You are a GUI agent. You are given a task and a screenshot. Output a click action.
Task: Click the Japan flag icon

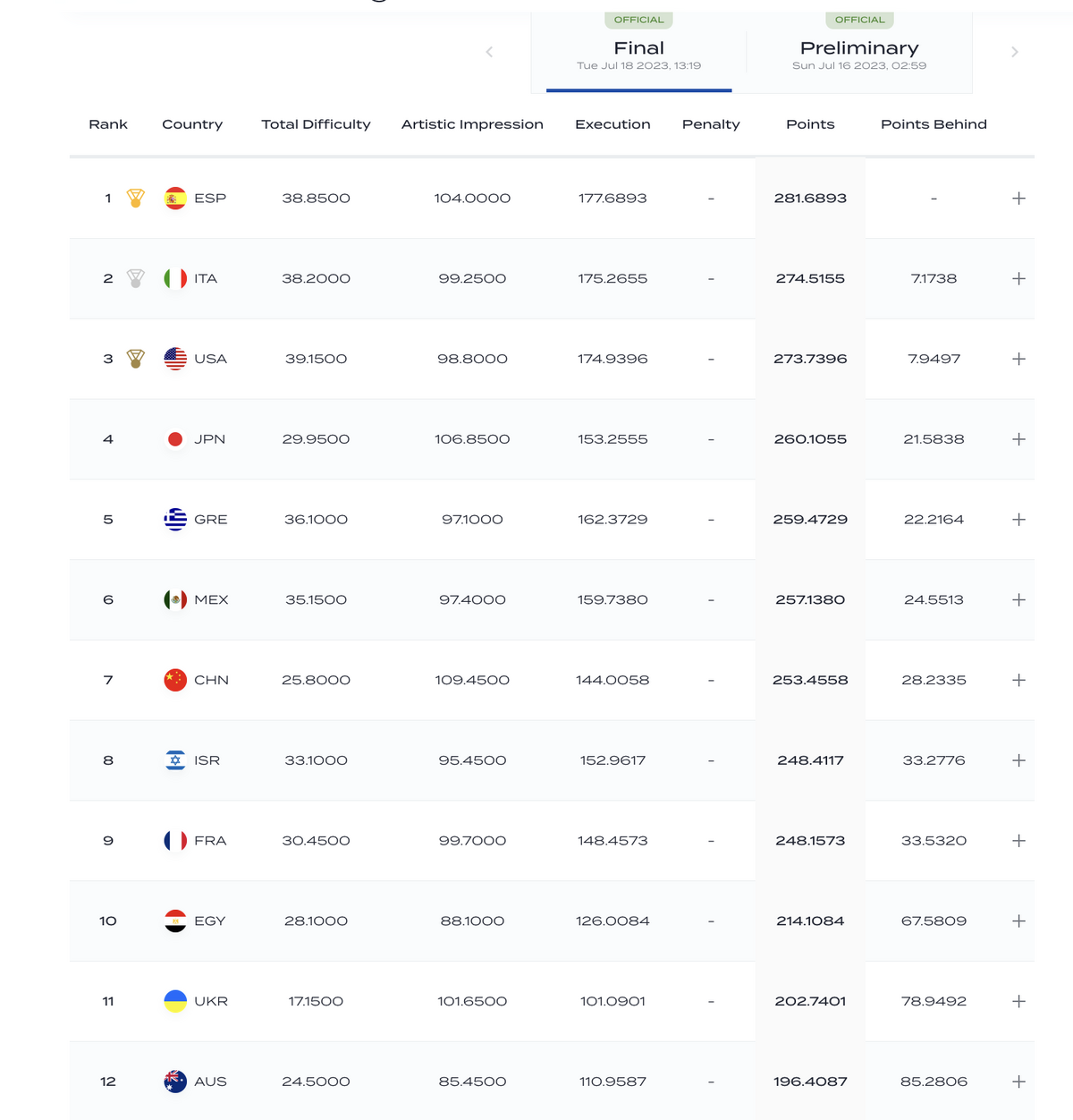[175, 439]
